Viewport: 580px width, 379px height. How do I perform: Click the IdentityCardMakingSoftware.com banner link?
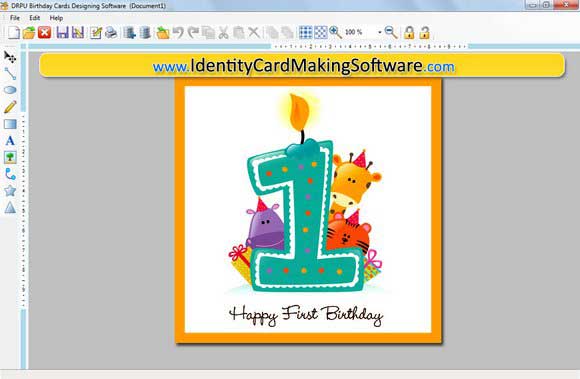(x=303, y=66)
